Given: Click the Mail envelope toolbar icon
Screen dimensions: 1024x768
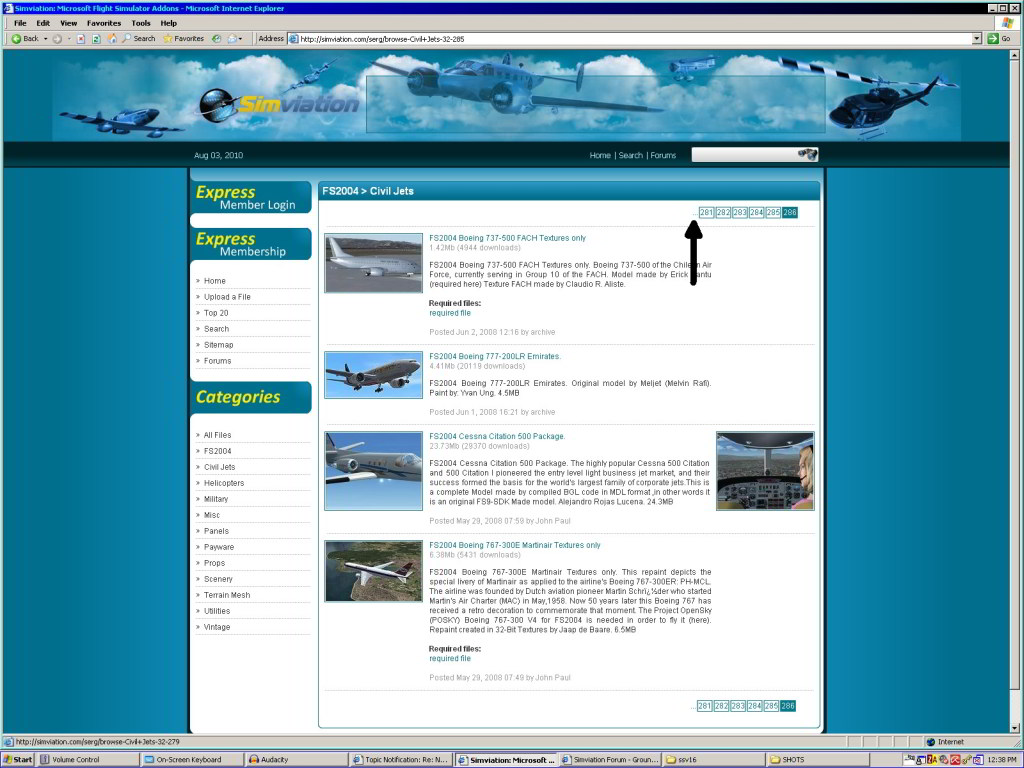Looking at the screenshot, I should 232,39.
